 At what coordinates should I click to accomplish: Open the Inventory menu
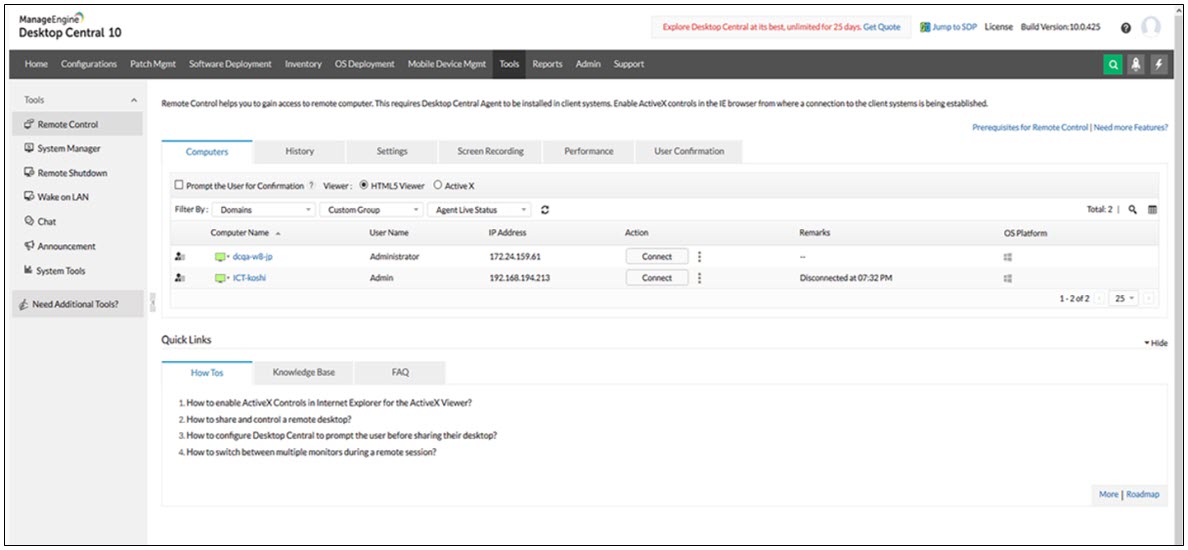click(x=303, y=64)
